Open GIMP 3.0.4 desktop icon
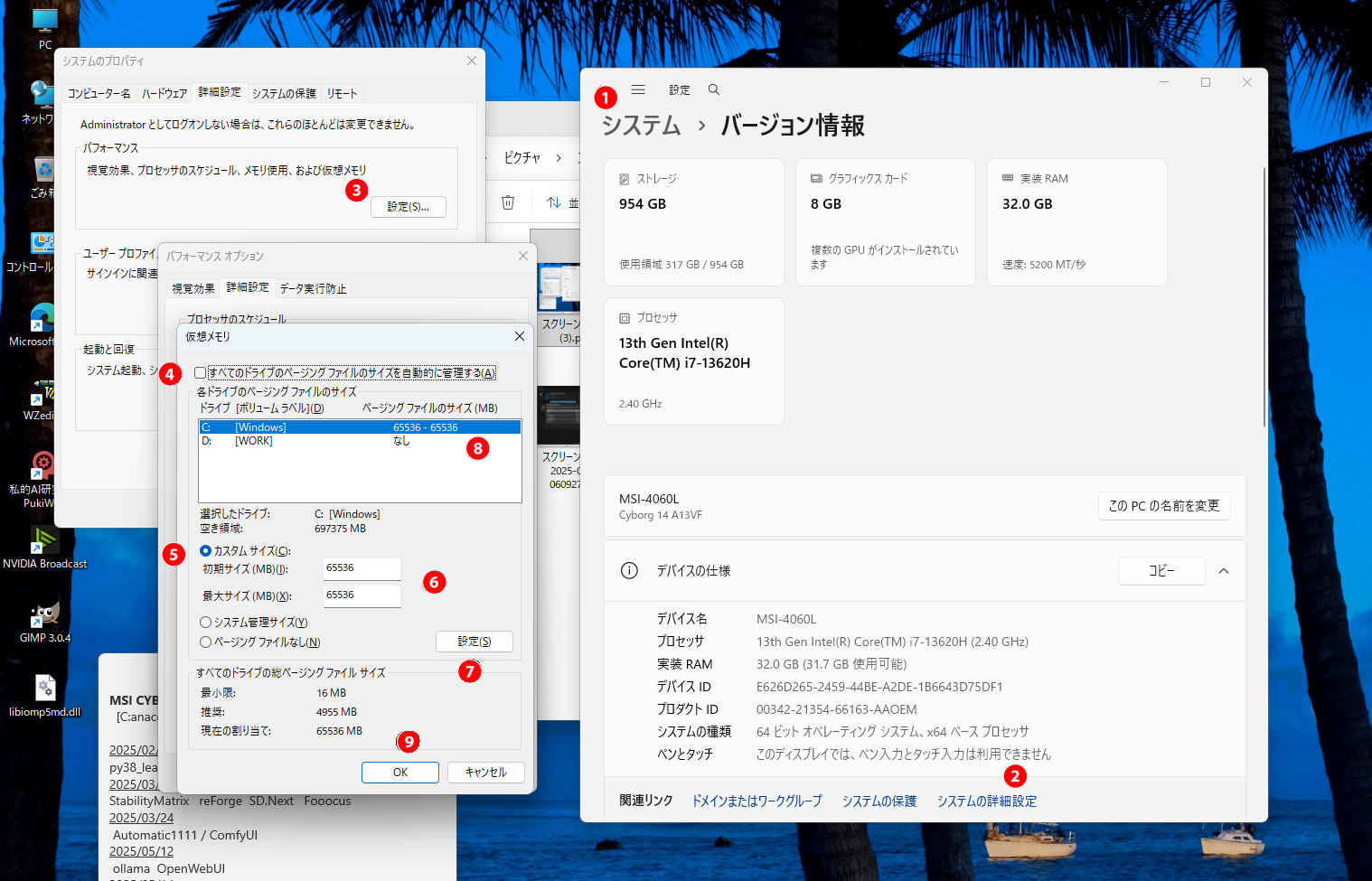This screenshot has height=881, width=1372. click(44, 617)
